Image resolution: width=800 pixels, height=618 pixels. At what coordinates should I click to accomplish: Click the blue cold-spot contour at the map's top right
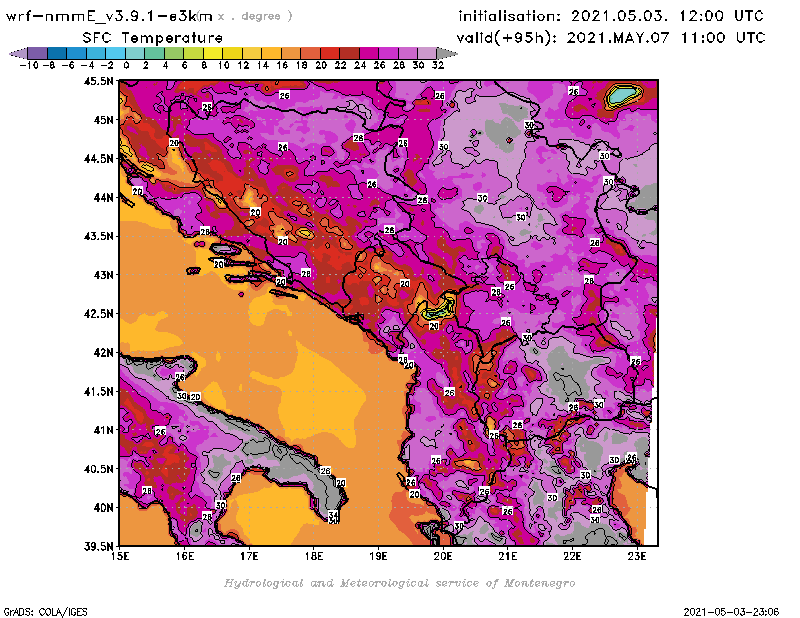tap(623, 94)
